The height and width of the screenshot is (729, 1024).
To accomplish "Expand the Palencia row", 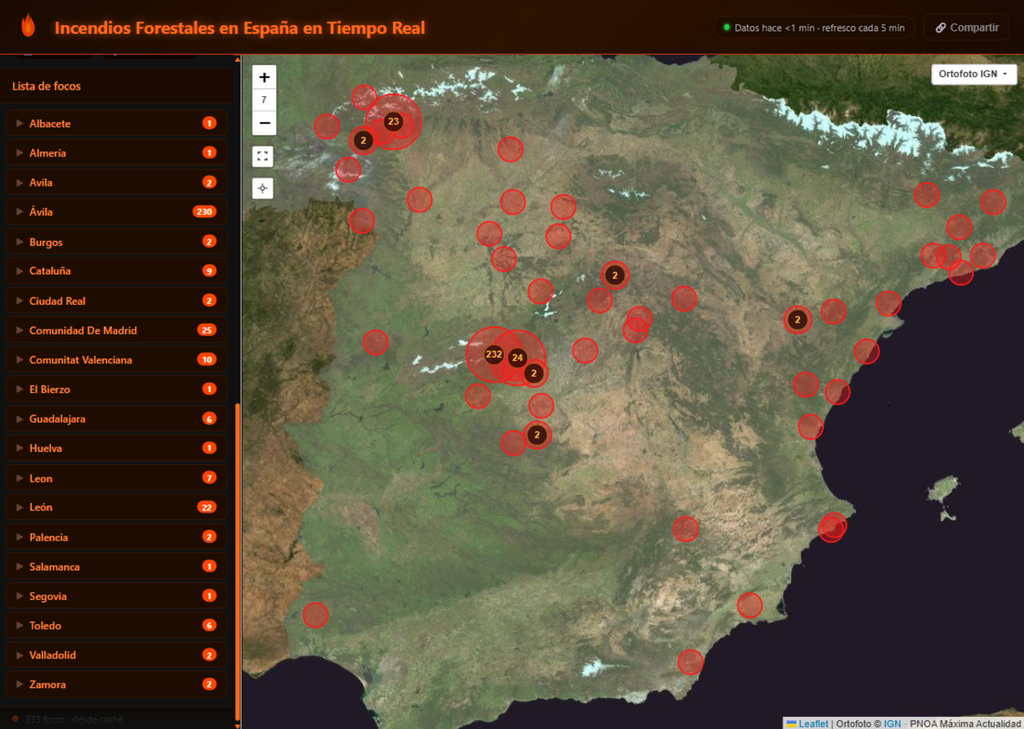I will pyautogui.click(x=116, y=537).
